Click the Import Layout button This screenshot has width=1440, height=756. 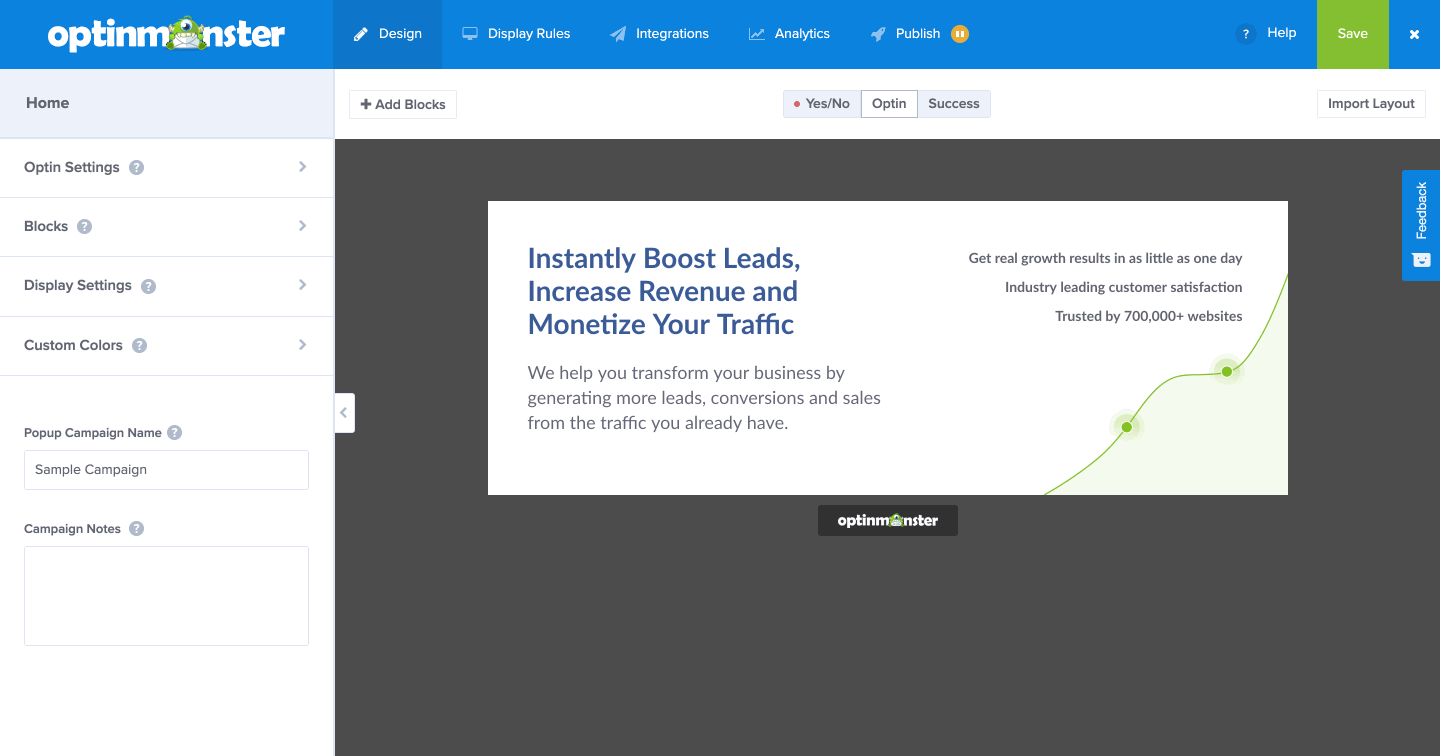click(x=1371, y=104)
